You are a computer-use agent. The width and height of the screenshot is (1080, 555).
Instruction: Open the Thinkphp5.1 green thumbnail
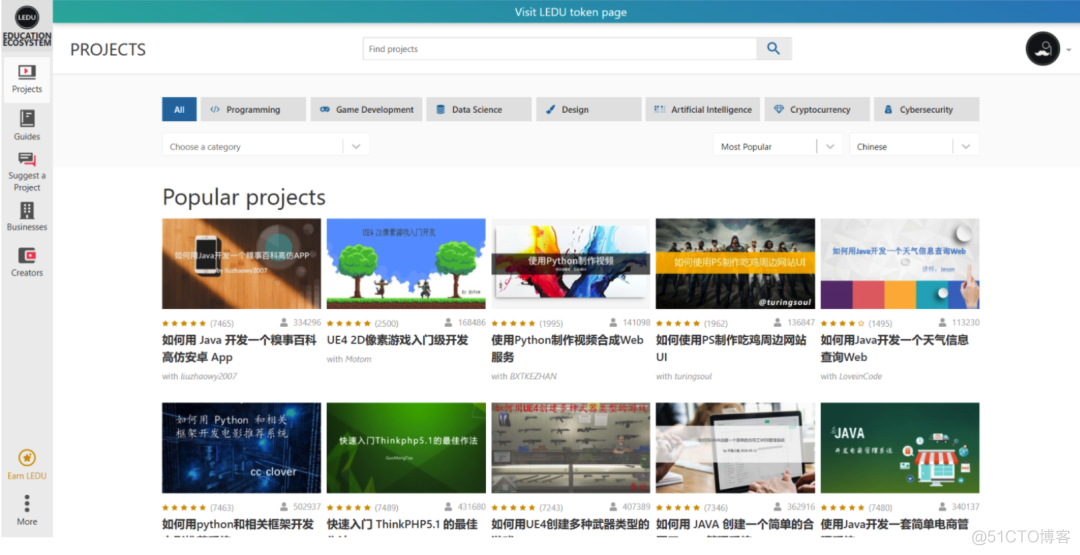tap(406, 448)
